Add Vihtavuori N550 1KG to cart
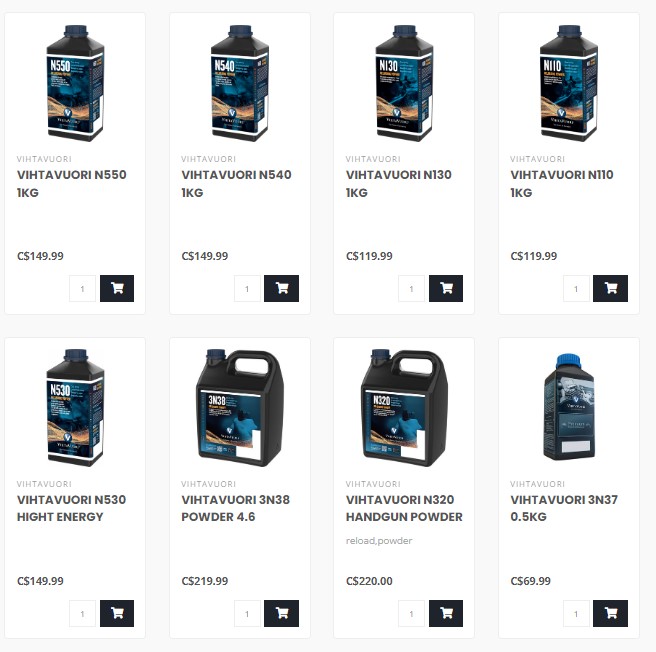Screen dimensions: 656x652 [x=117, y=288]
